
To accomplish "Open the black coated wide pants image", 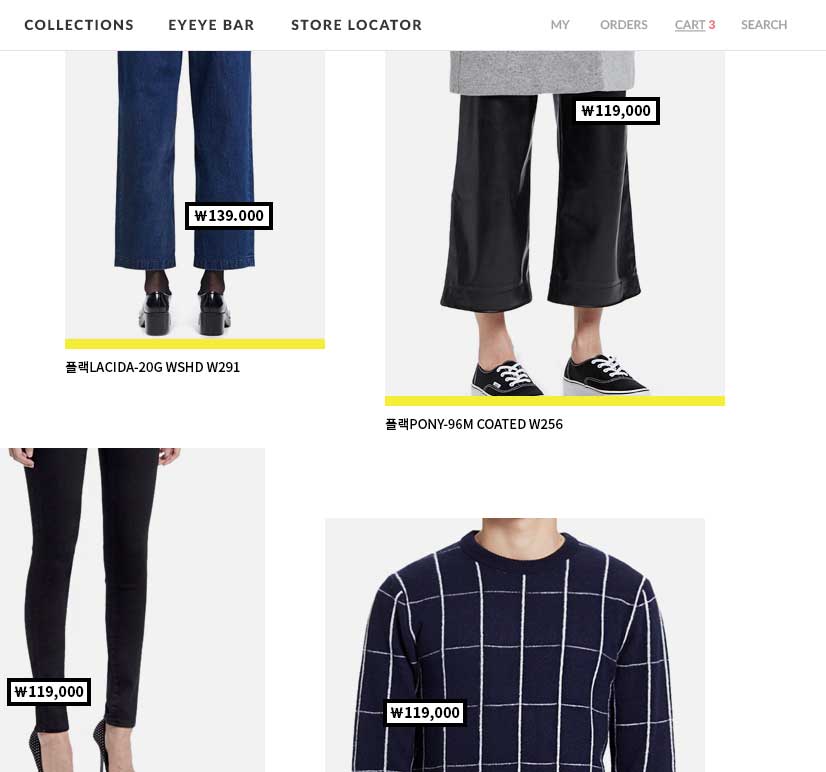I will tap(555, 223).
